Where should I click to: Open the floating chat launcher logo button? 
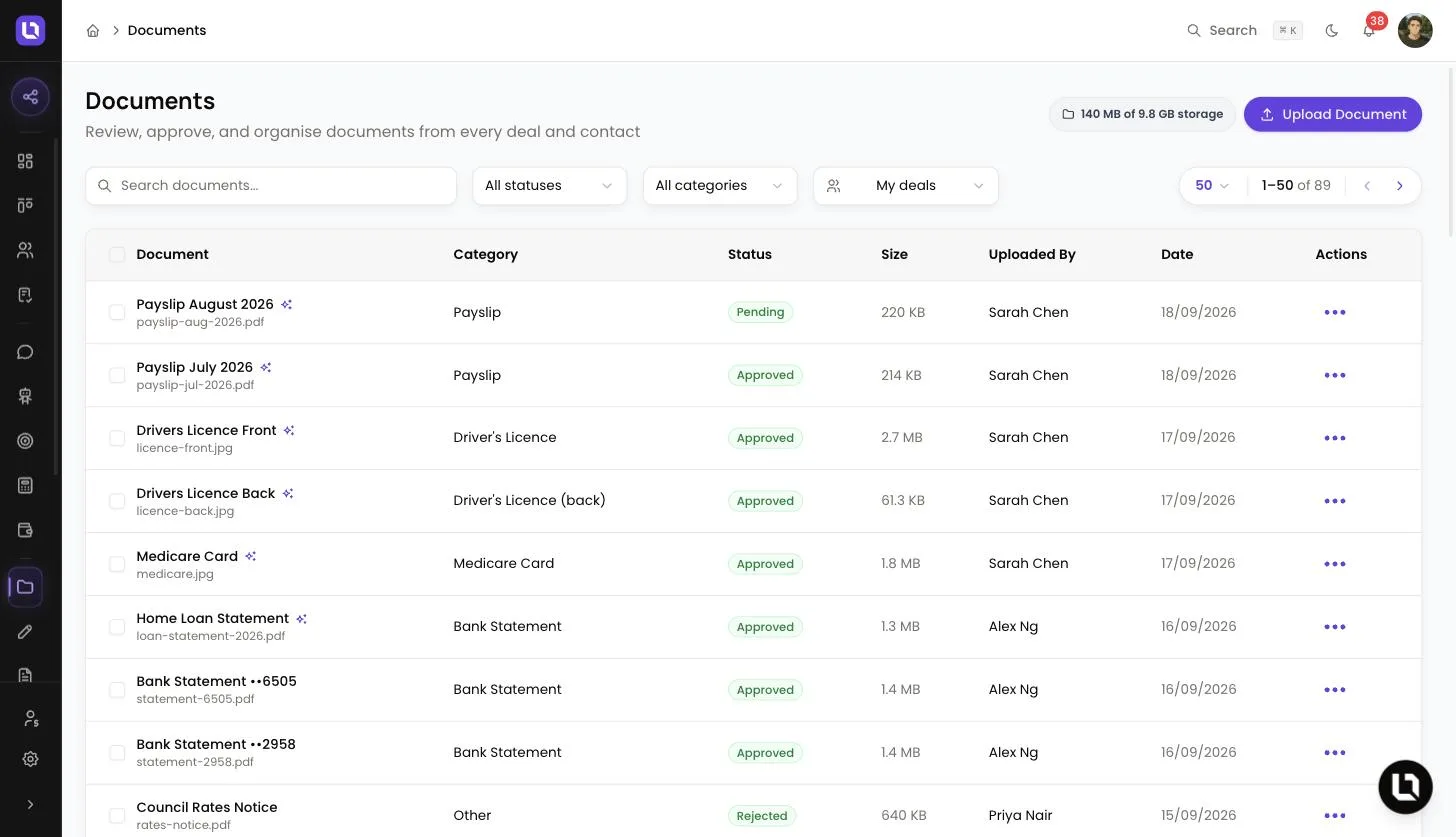coord(1405,787)
